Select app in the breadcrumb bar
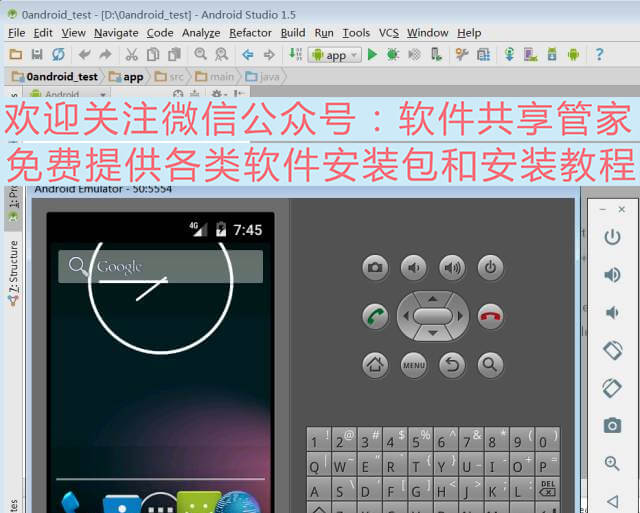 click(126, 76)
